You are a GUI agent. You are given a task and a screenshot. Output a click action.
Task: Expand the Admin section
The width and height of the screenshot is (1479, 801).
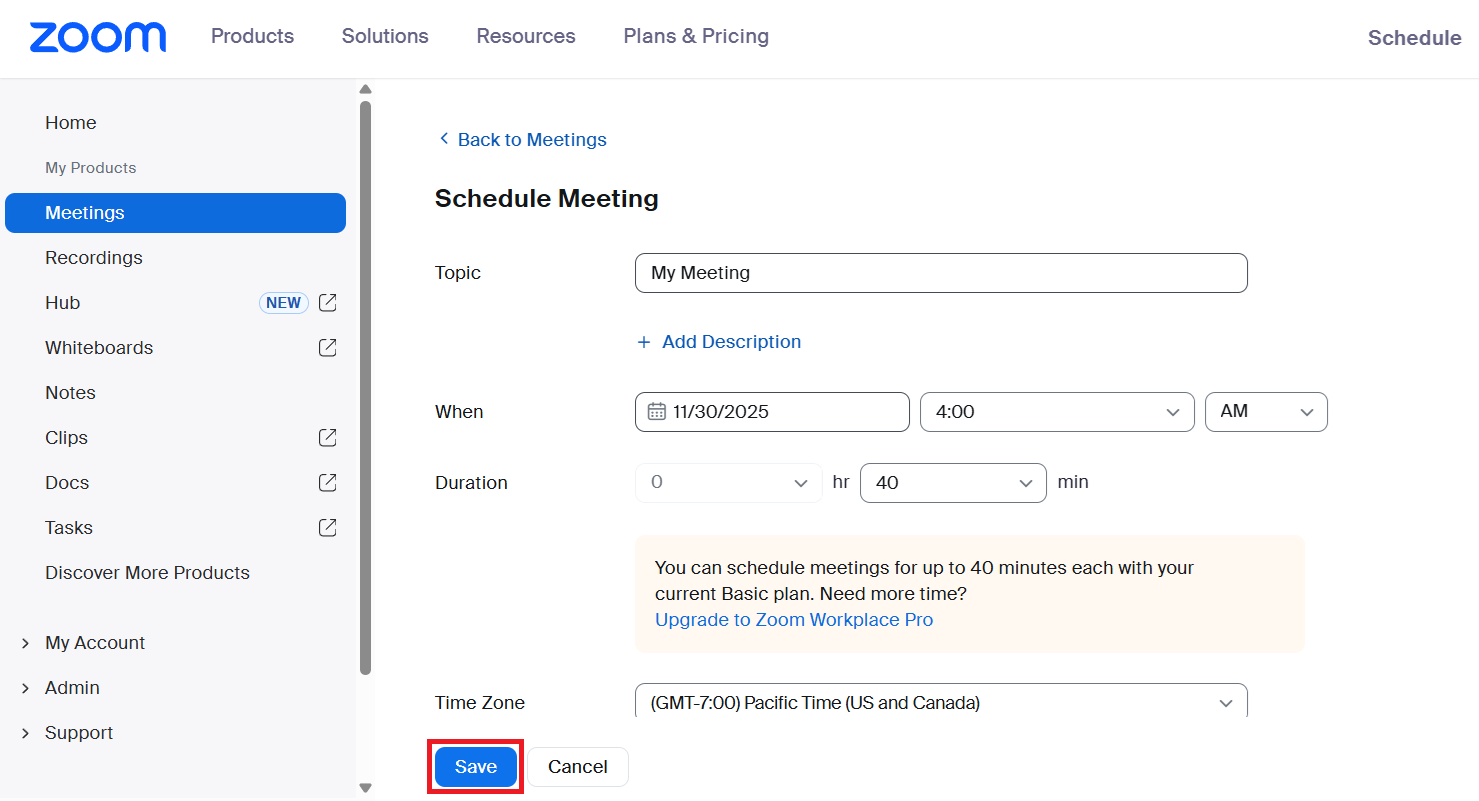coord(25,688)
